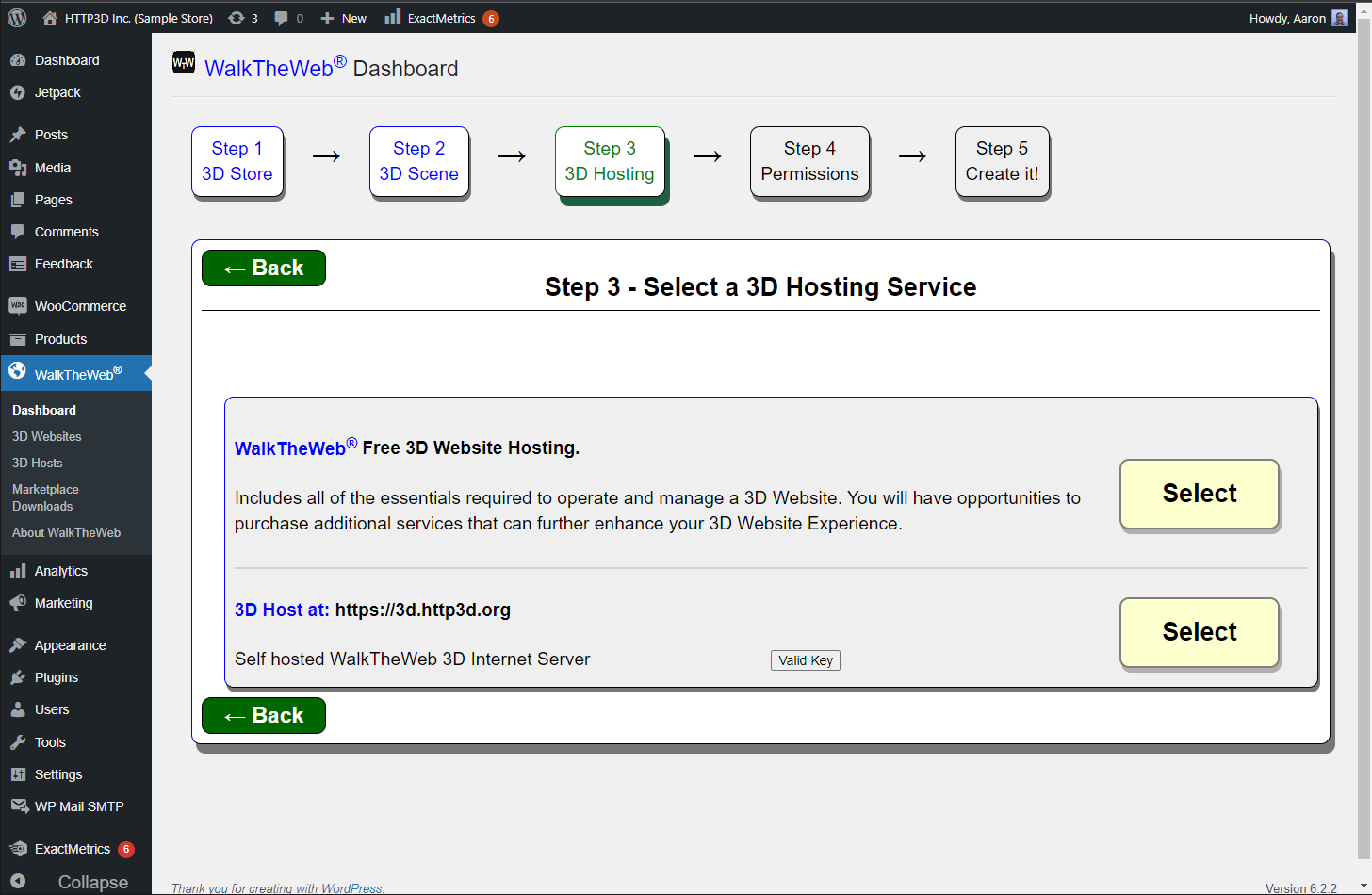
Task: Click the Jetpack icon in the sidebar
Action: pyautogui.click(x=18, y=92)
